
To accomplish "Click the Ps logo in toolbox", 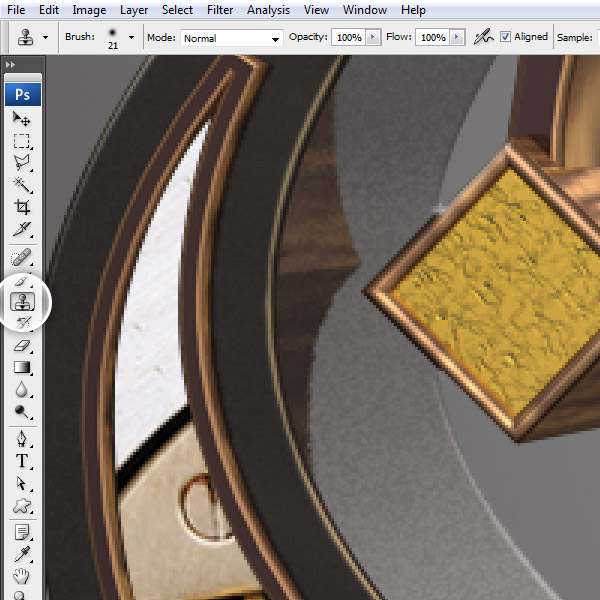I will pyautogui.click(x=23, y=94).
